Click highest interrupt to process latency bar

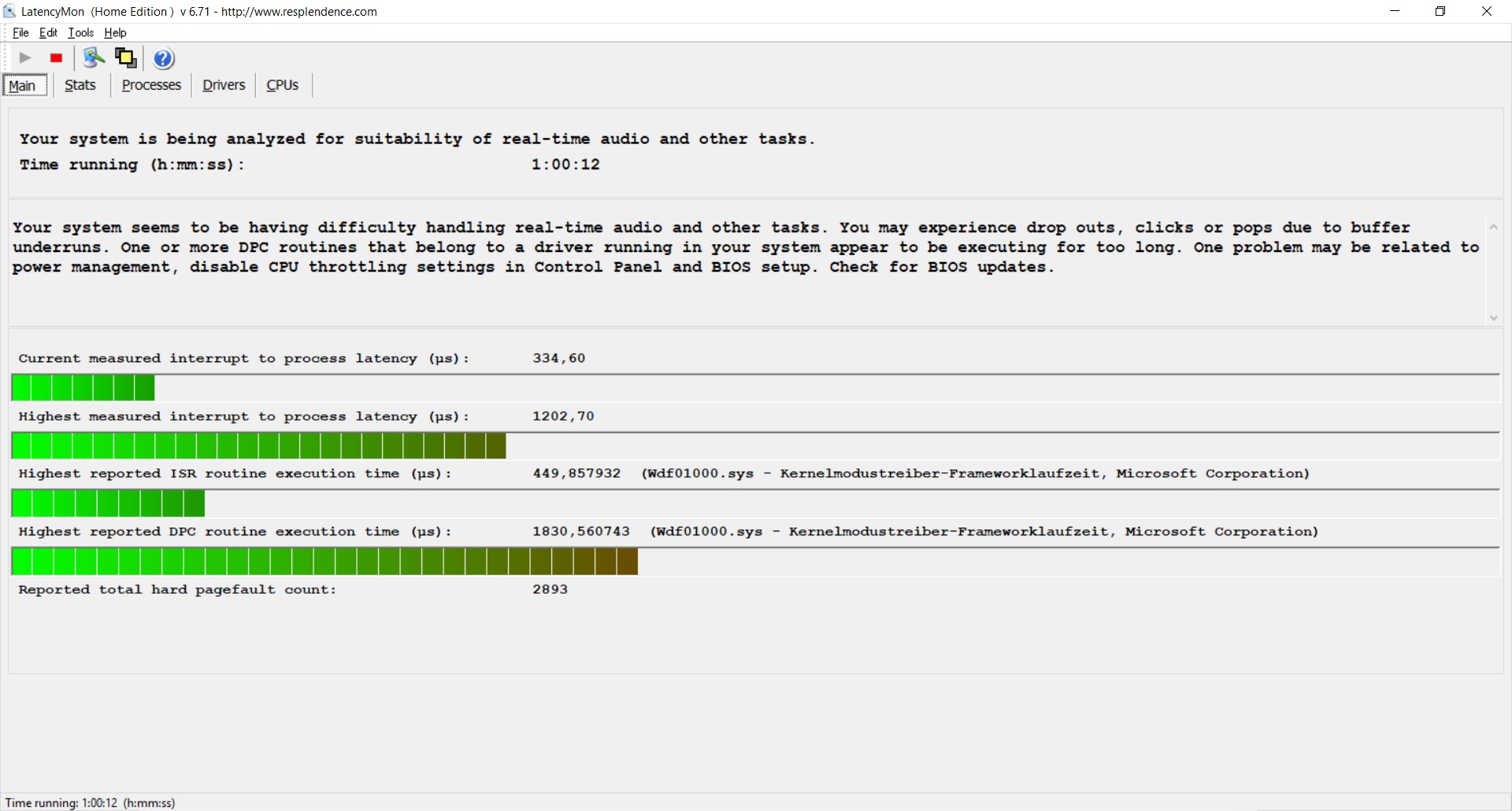(x=258, y=446)
